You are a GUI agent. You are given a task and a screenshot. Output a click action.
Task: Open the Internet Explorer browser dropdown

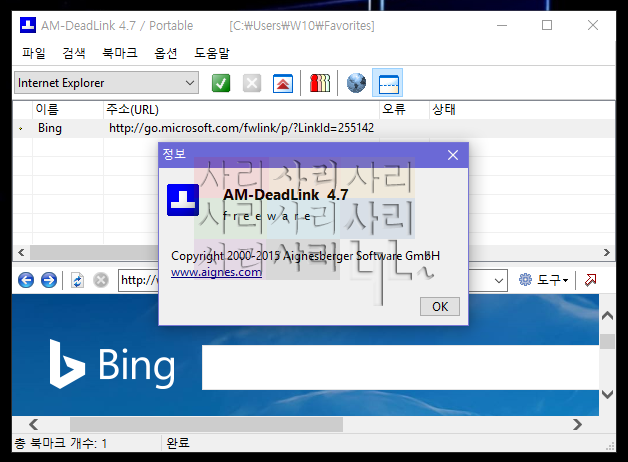pyautogui.click(x=107, y=83)
